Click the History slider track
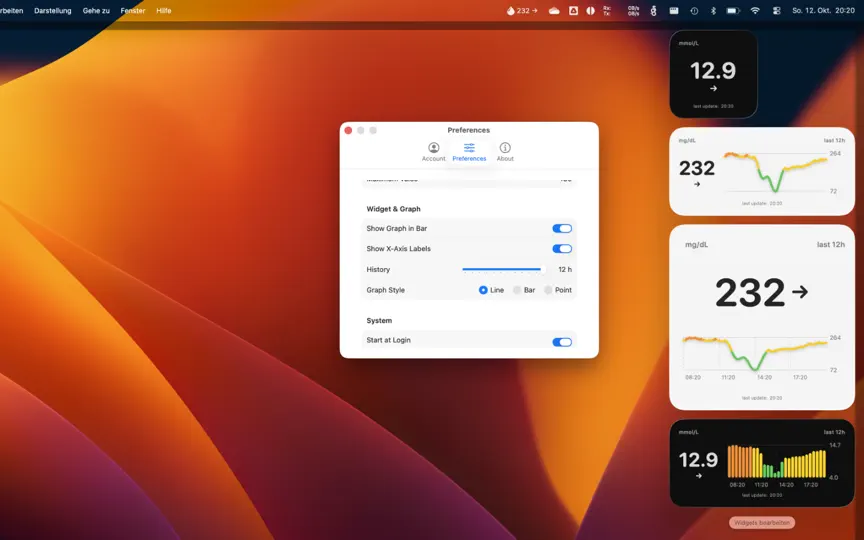 click(x=503, y=269)
